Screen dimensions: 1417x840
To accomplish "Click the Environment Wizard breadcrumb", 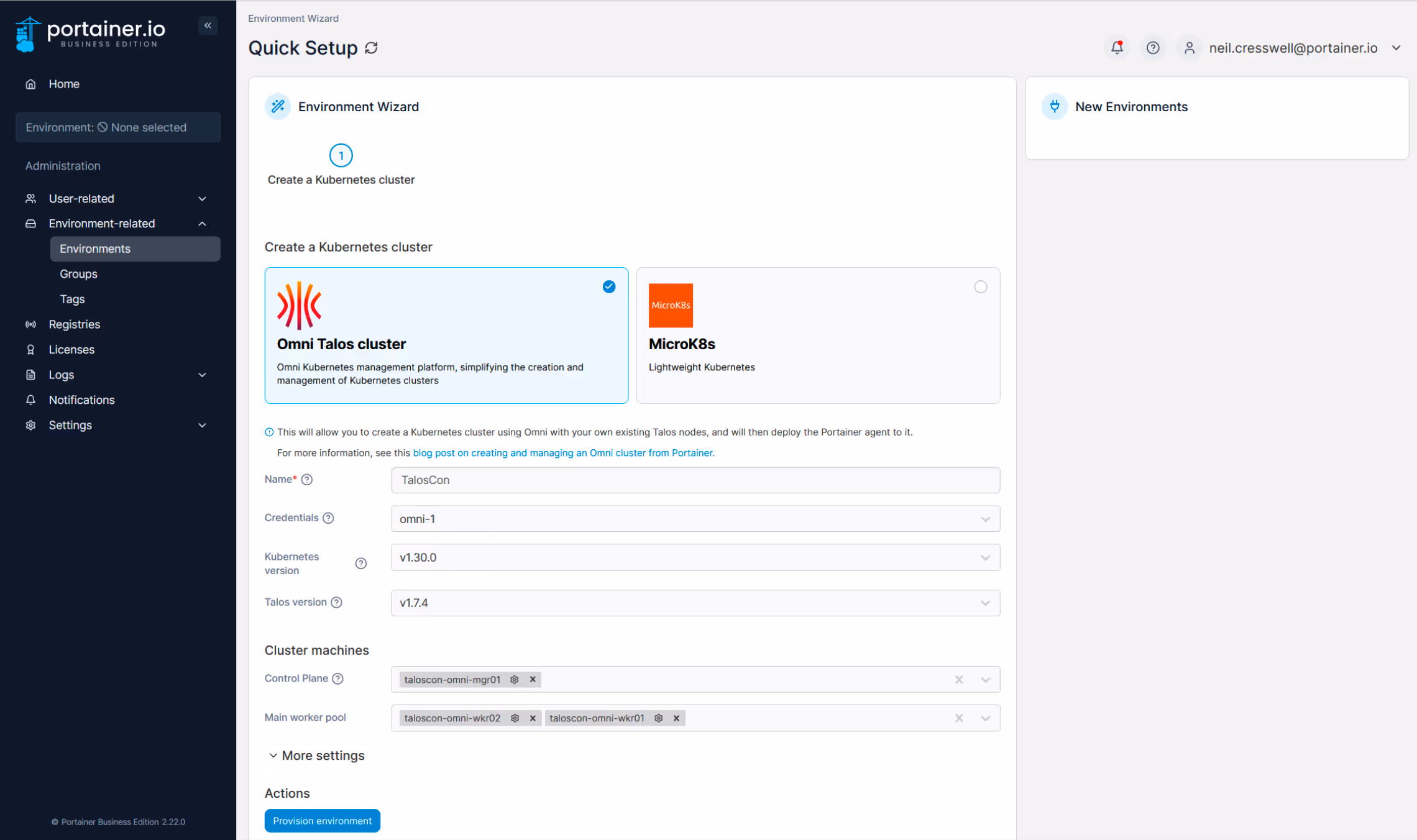I will [293, 18].
